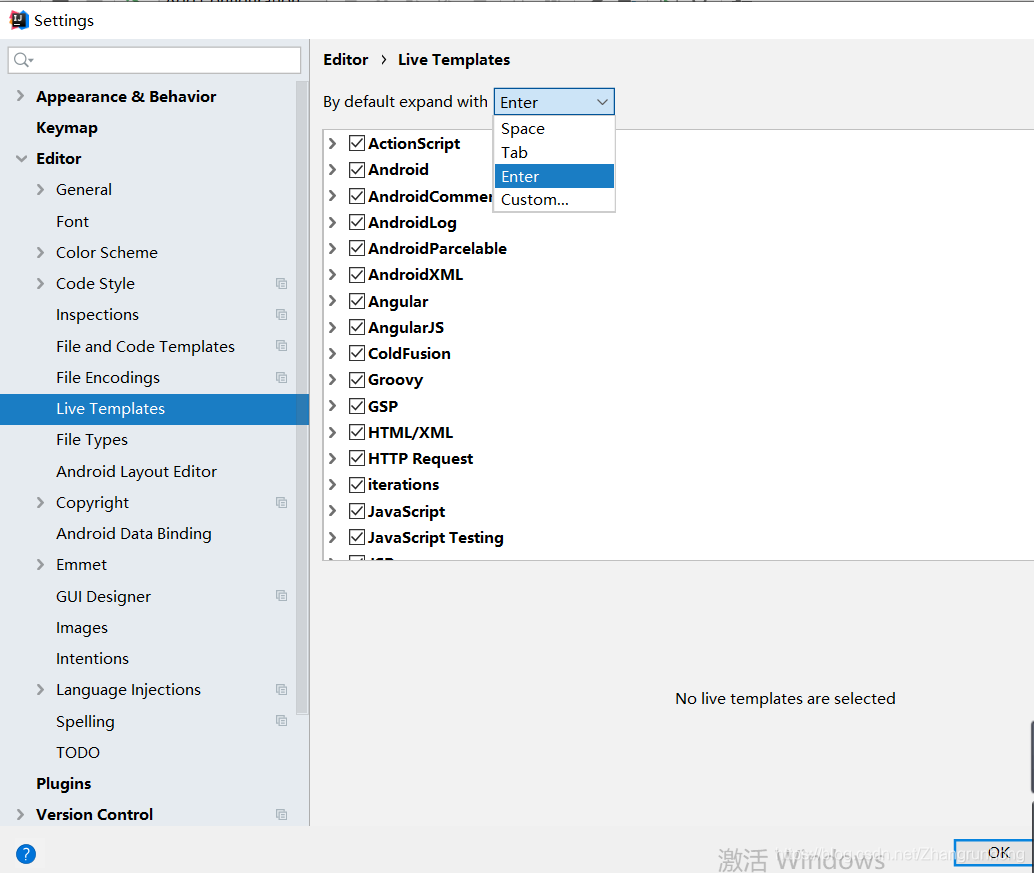Expand the Emmet arrow
This screenshot has width=1034, height=873.
coord(41,565)
